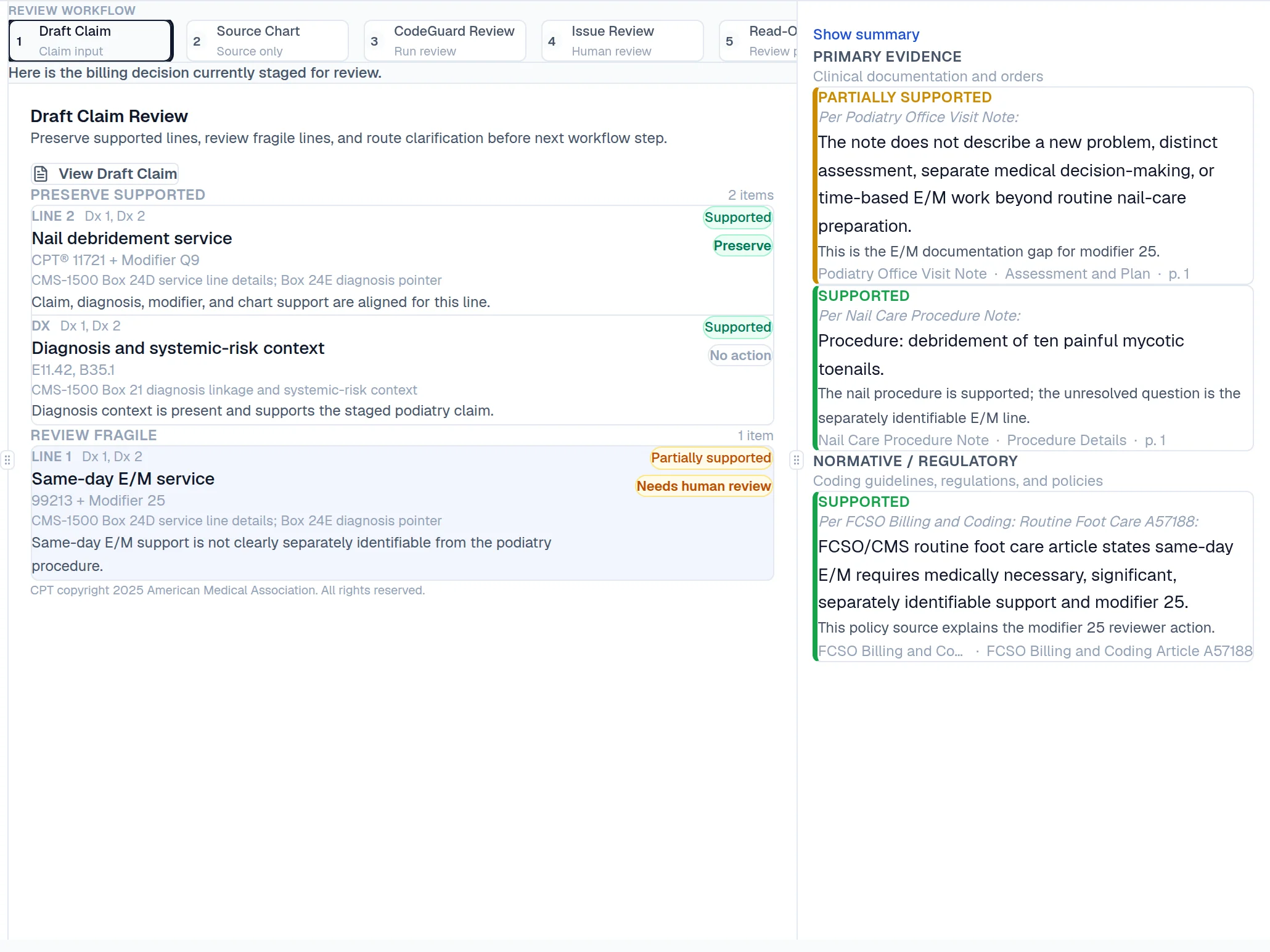The image size is (1270, 952).
Task: Click FCSO Billing and Coding Article A57188 citation
Action: pos(1119,651)
